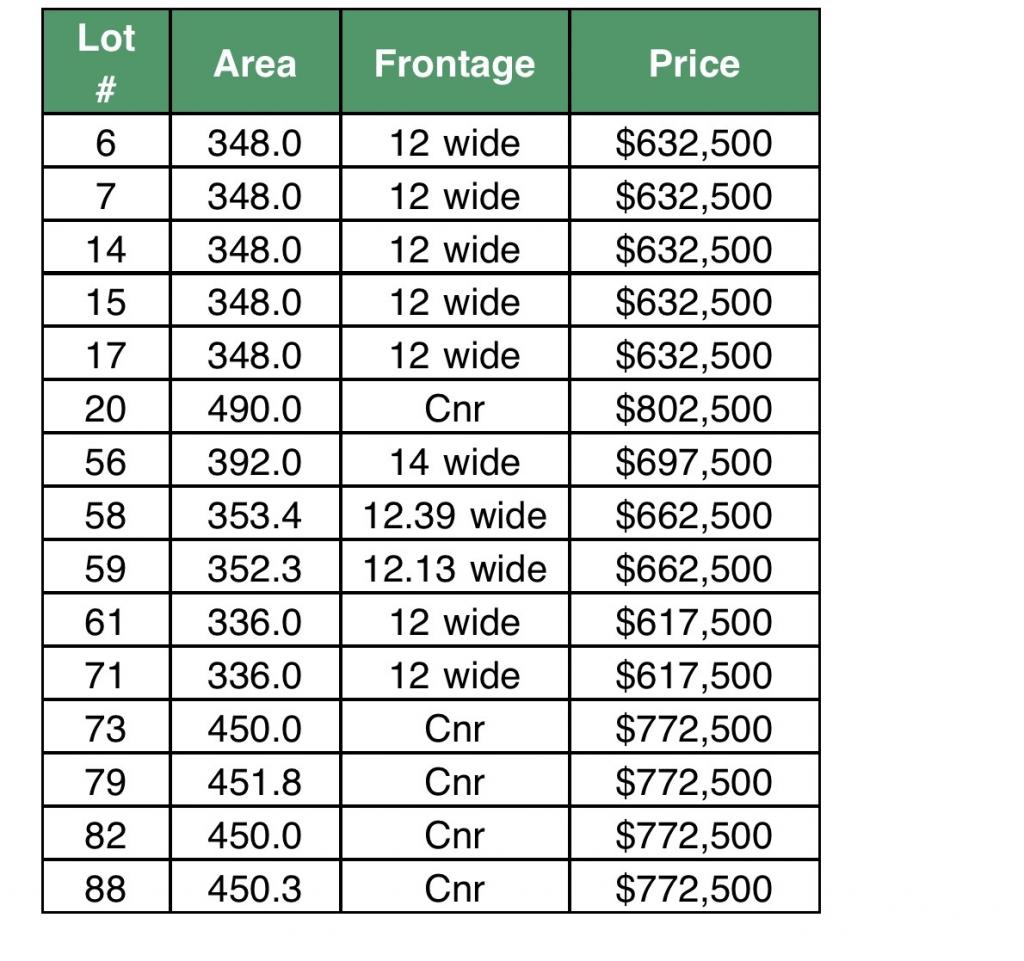This screenshot has height=961, width=1024.
Task: Click the lot number 61 cell
Action: click(x=106, y=622)
